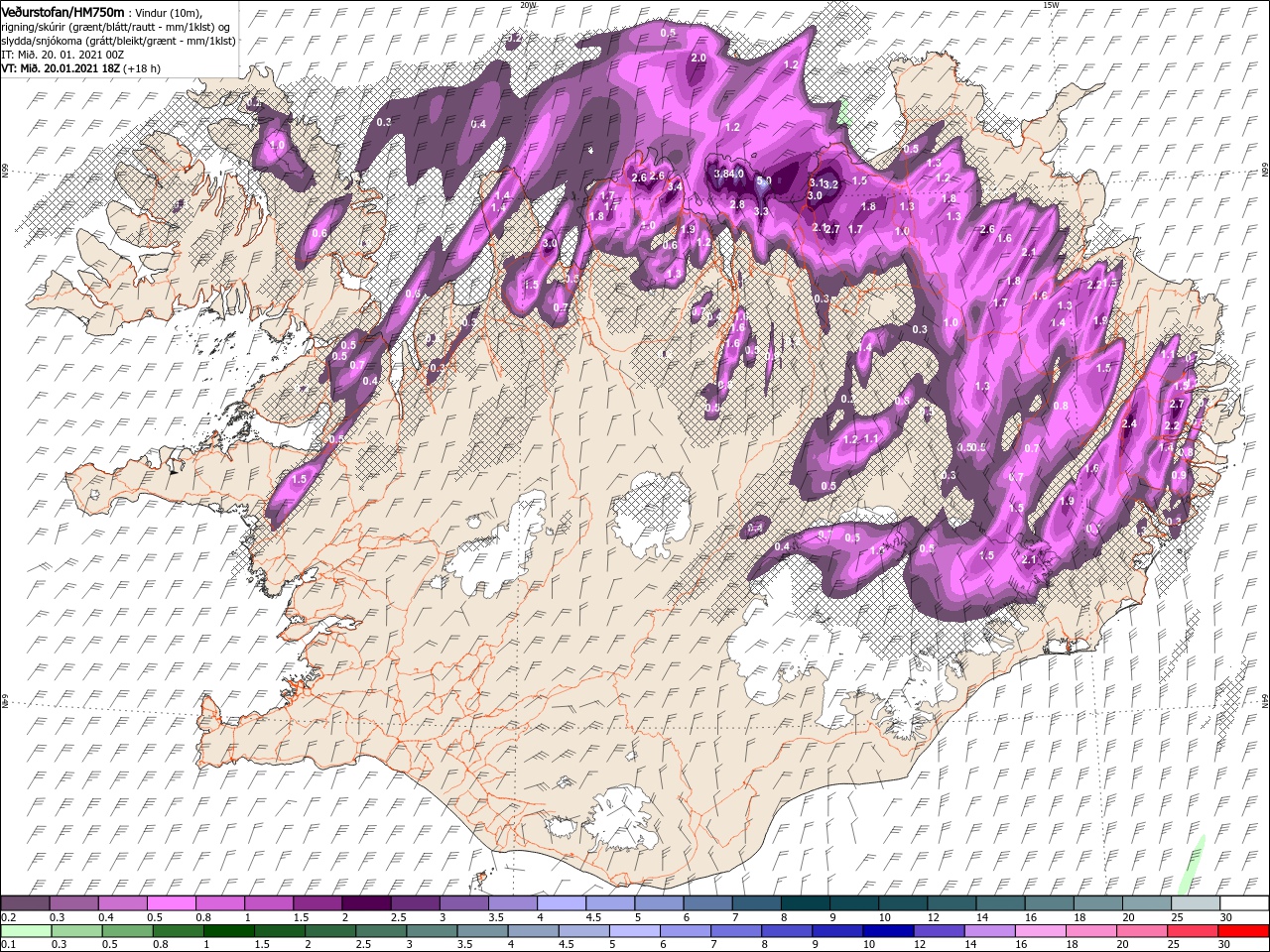Pick the snow legend swatch labeled 7
Image resolution: width=1270 pixels, height=952 pixels.
coord(757,902)
